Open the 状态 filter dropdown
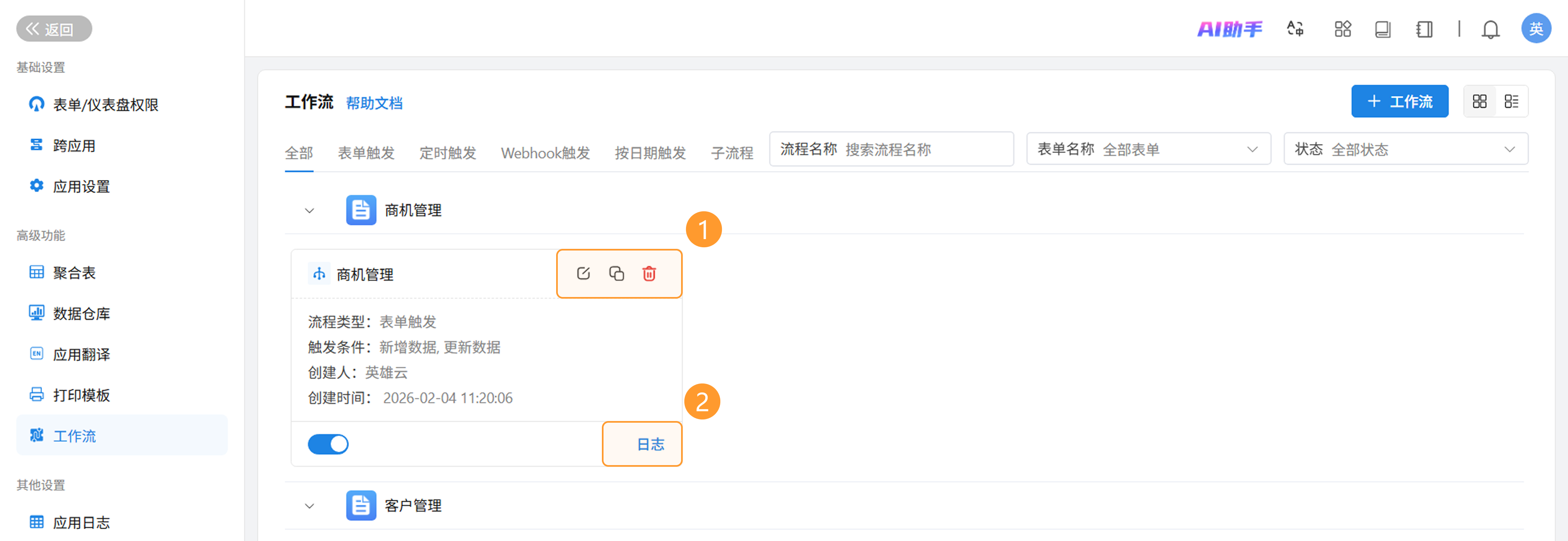The height and width of the screenshot is (541, 1568). 1405,150
